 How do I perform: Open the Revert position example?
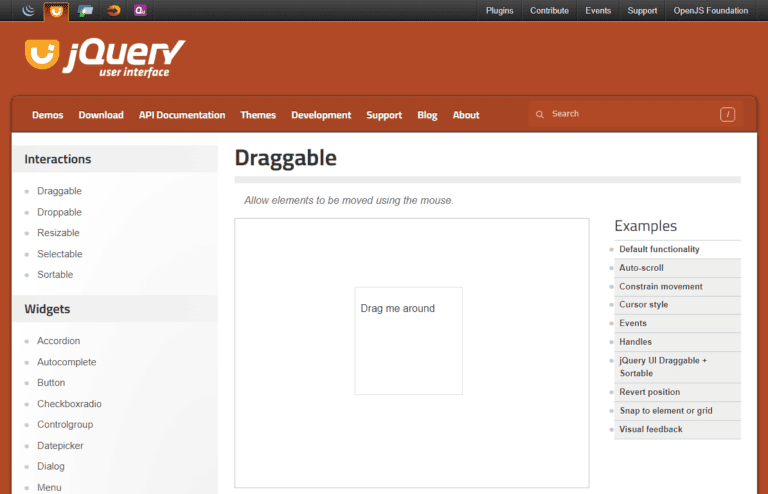(649, 392)
